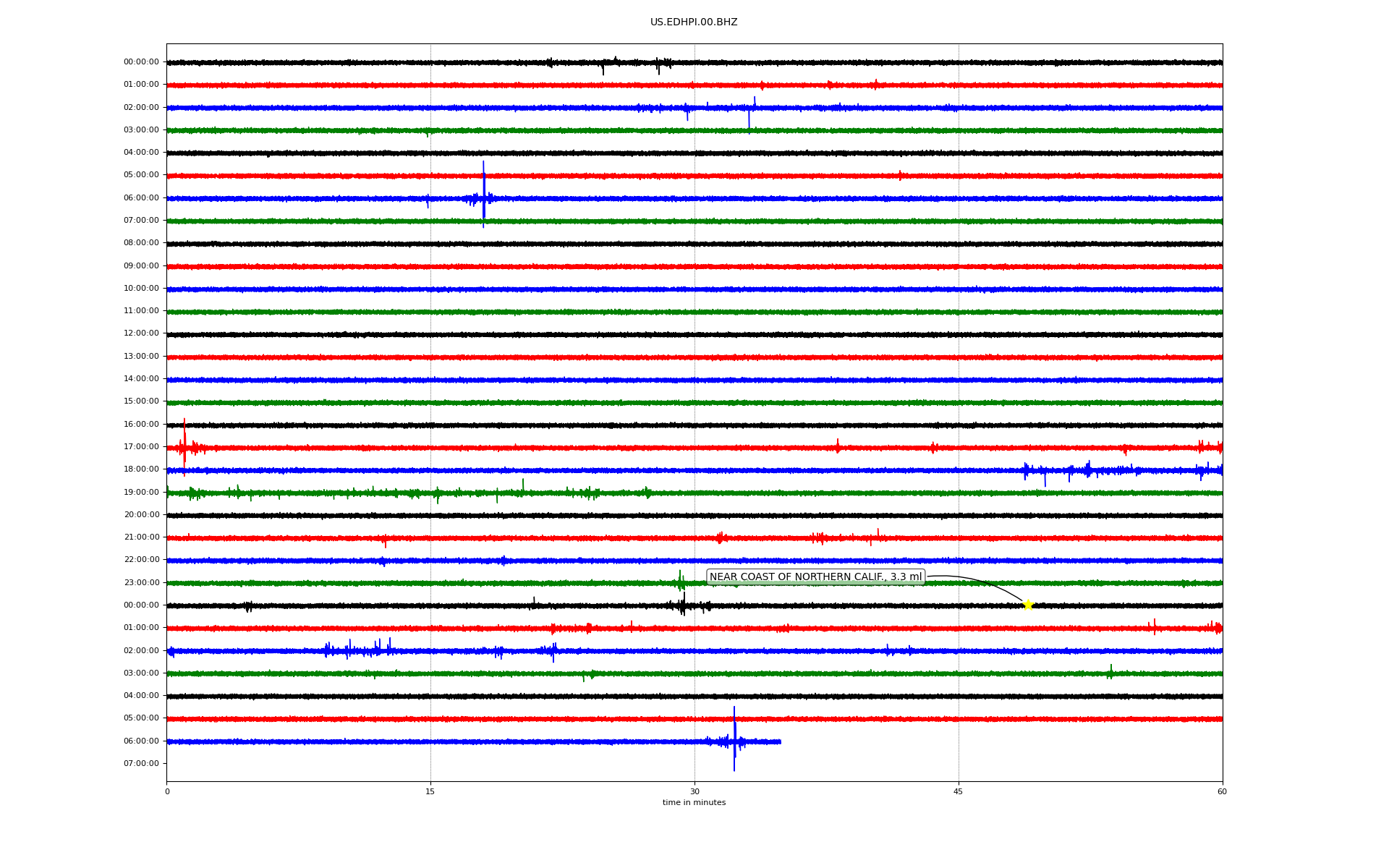Click the yellow earthquake star marker
This screenshot has height=868, width=1389.
pos(1028,605)
